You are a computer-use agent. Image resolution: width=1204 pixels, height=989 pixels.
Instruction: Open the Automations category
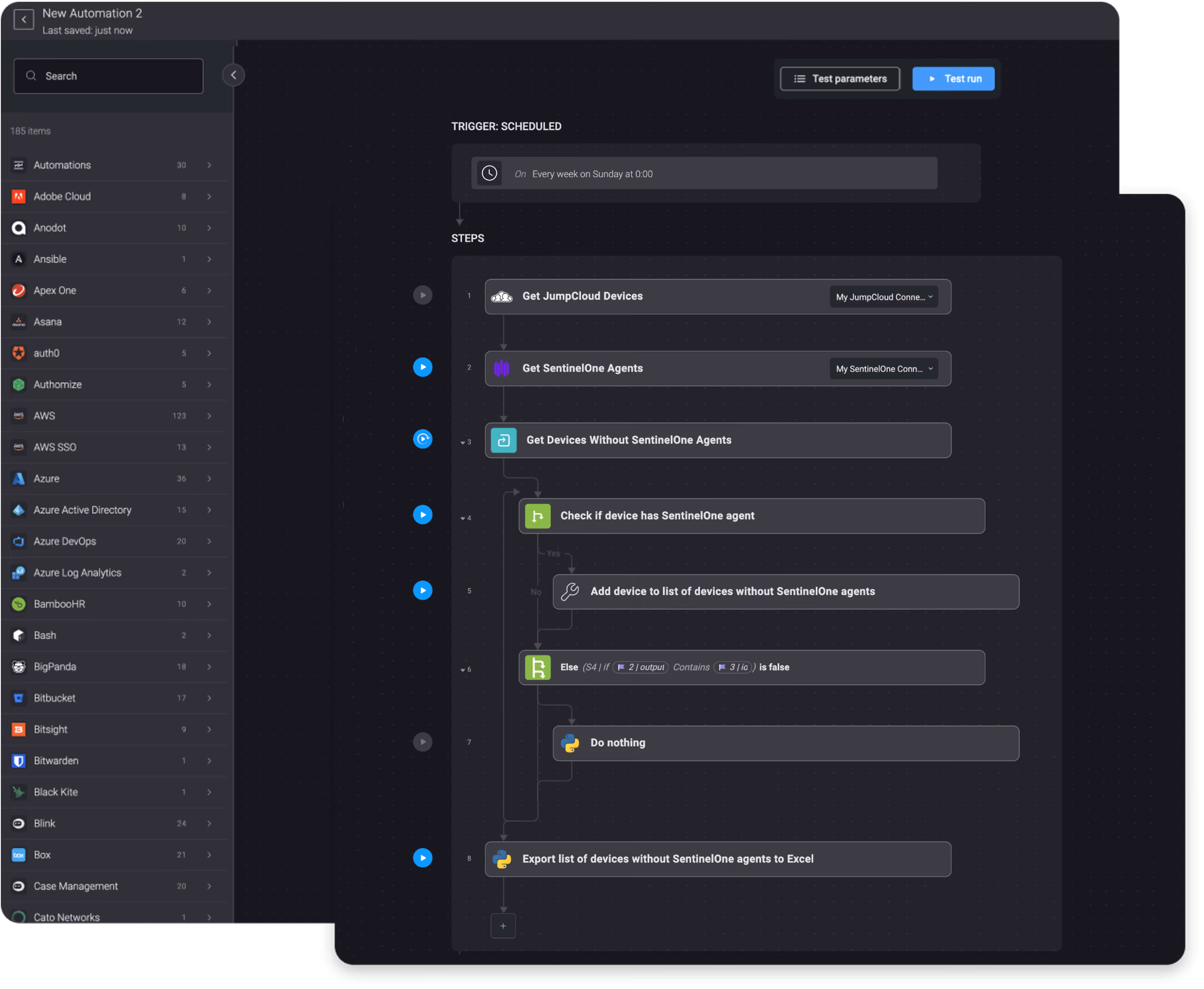(x=114, y=165)
